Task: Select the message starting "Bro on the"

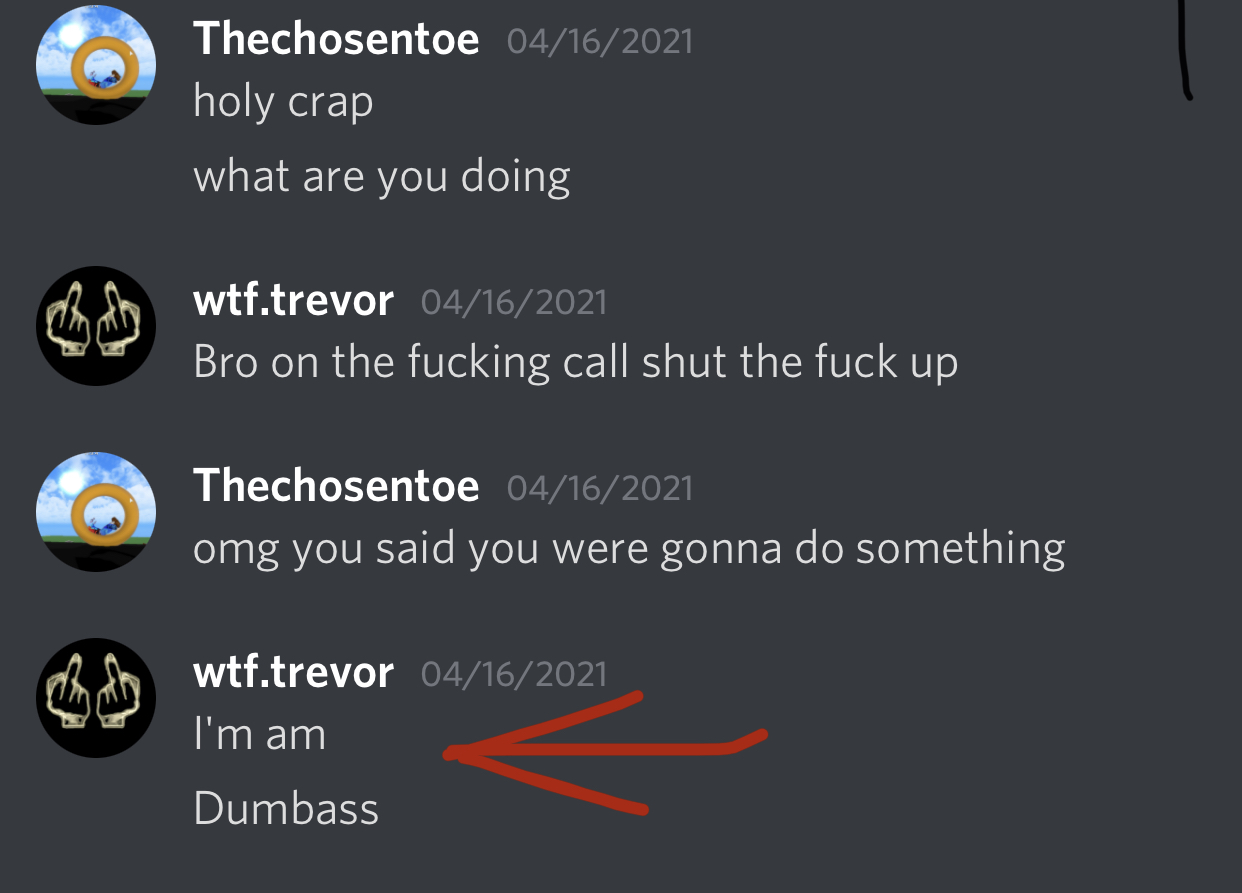Action: click(x=576, y=362)
